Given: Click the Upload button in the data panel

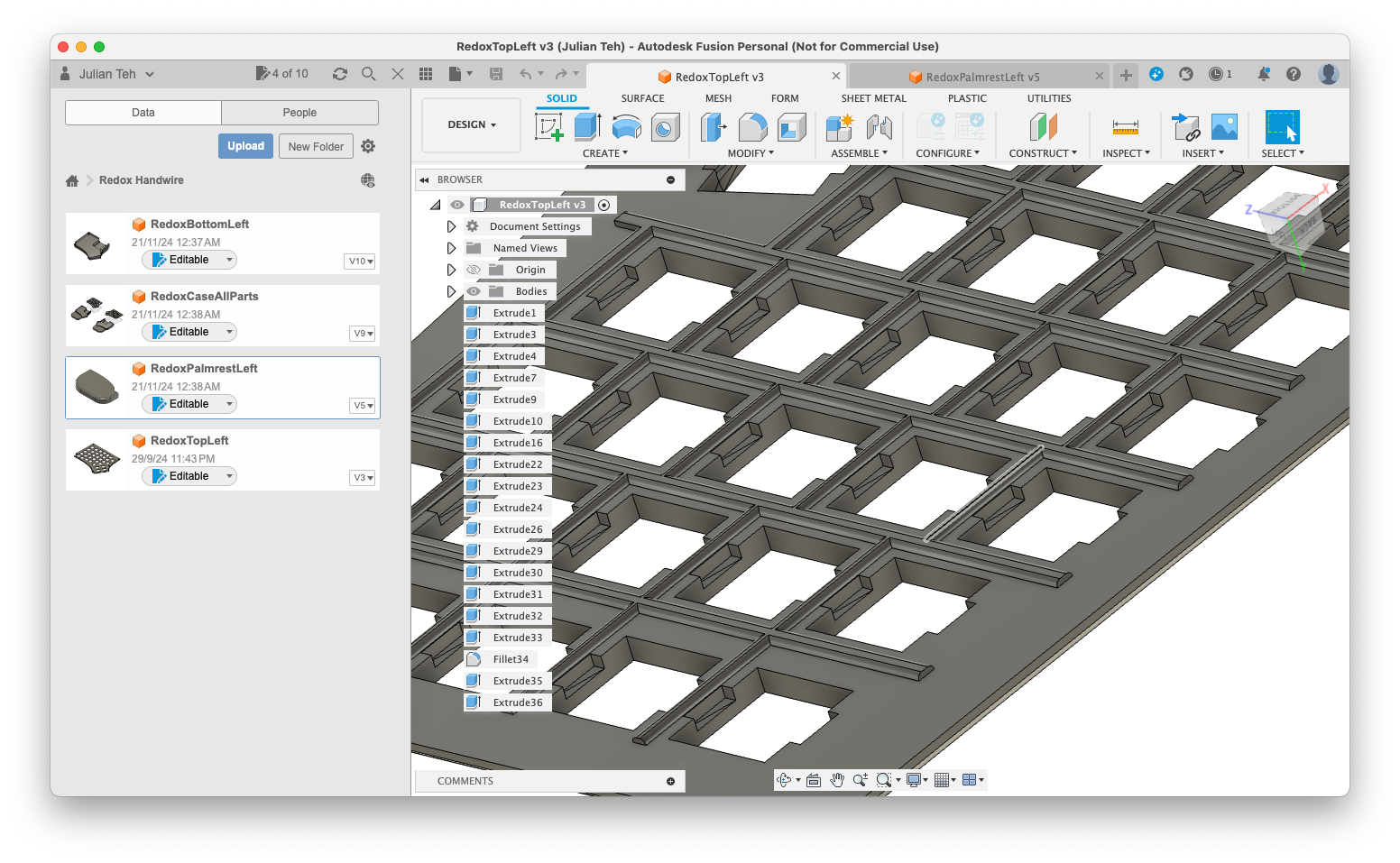Looking at the screenshot, I should coord(245,145).
